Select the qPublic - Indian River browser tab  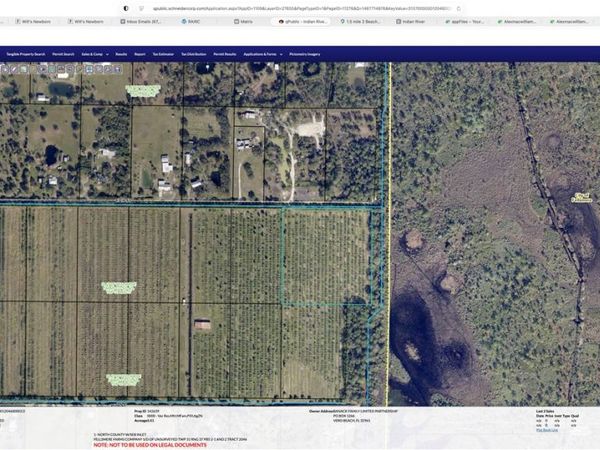click(302, 21)
